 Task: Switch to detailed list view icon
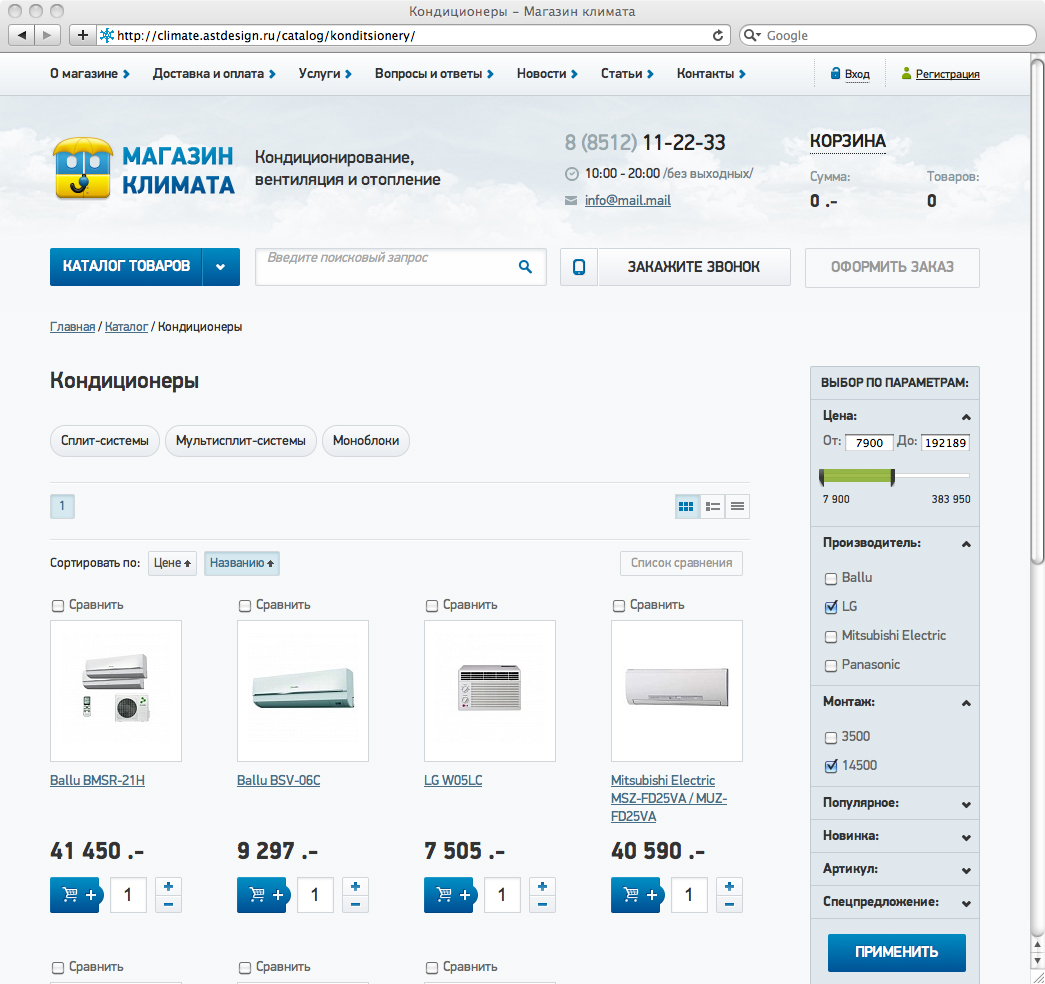pyautogui.click(x=712, y=507)
